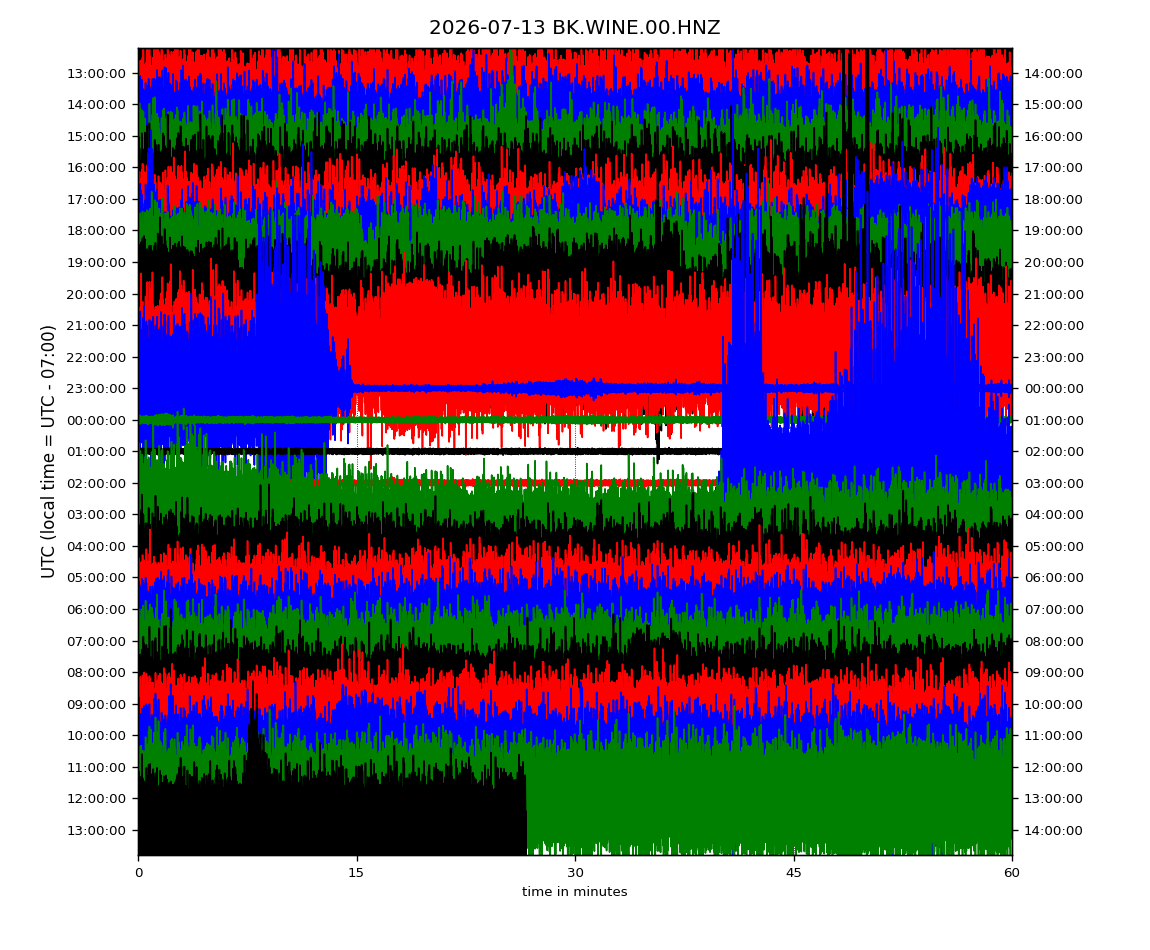
Task: Select the 00:00:00 UTC tick on left axis
Action: 96,420
